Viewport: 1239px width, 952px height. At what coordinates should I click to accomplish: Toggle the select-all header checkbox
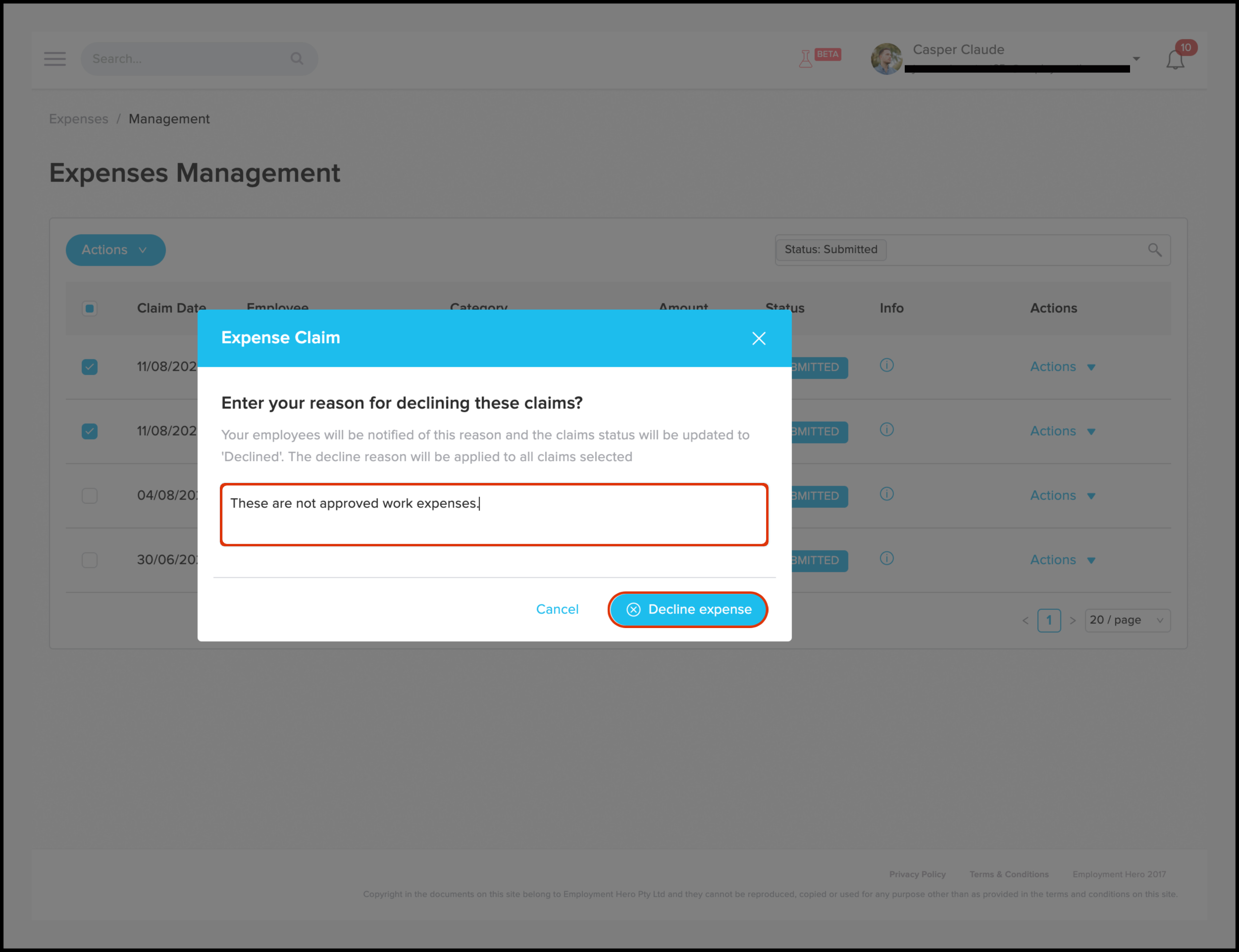point(90,308)
